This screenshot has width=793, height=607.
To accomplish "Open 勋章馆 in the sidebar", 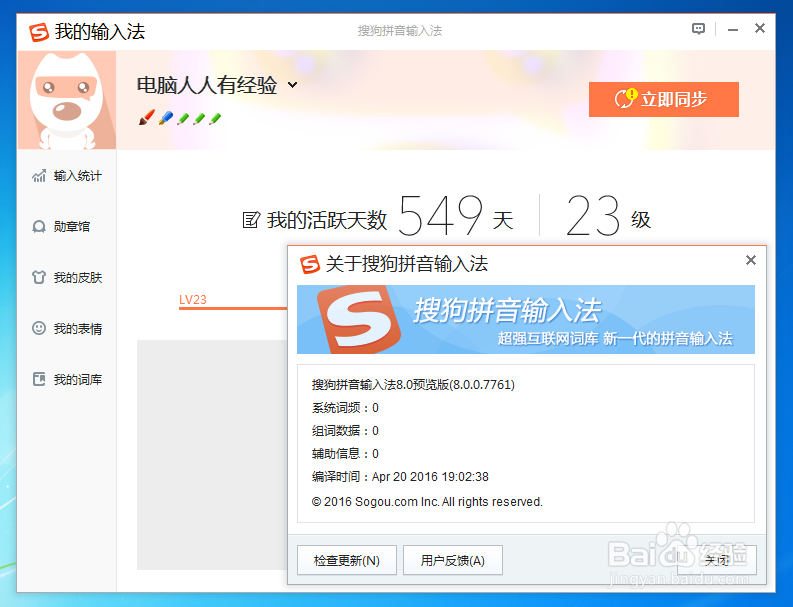I will (67, 227).
